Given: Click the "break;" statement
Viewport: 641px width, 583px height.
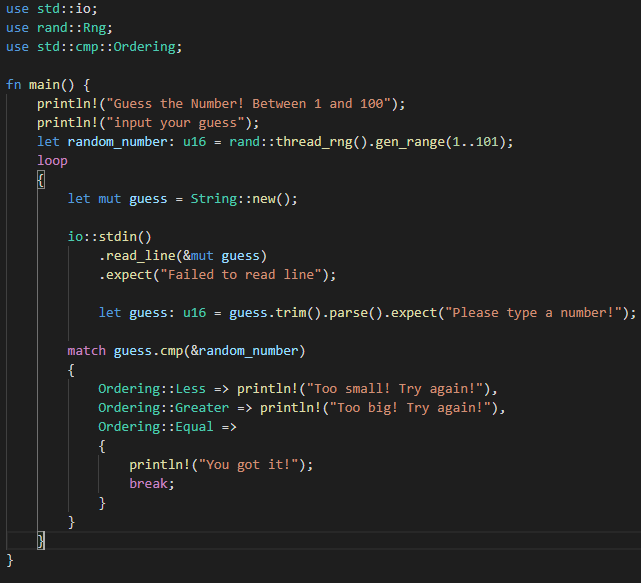Looking at the screenshot, I should 152,484.
